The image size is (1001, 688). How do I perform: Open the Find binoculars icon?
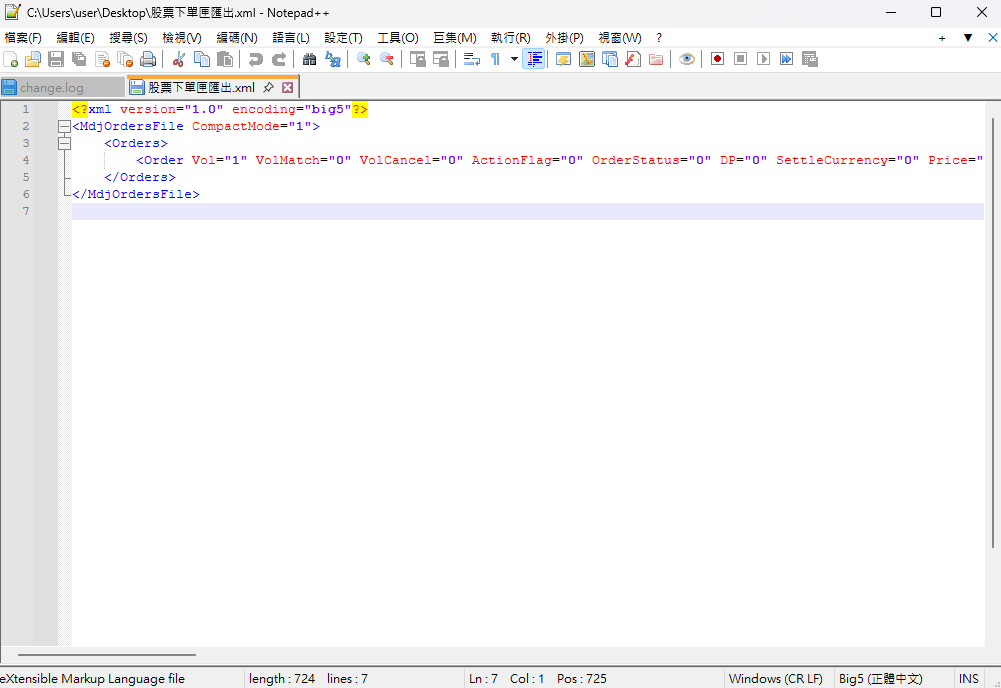click(x=310, y=59)
